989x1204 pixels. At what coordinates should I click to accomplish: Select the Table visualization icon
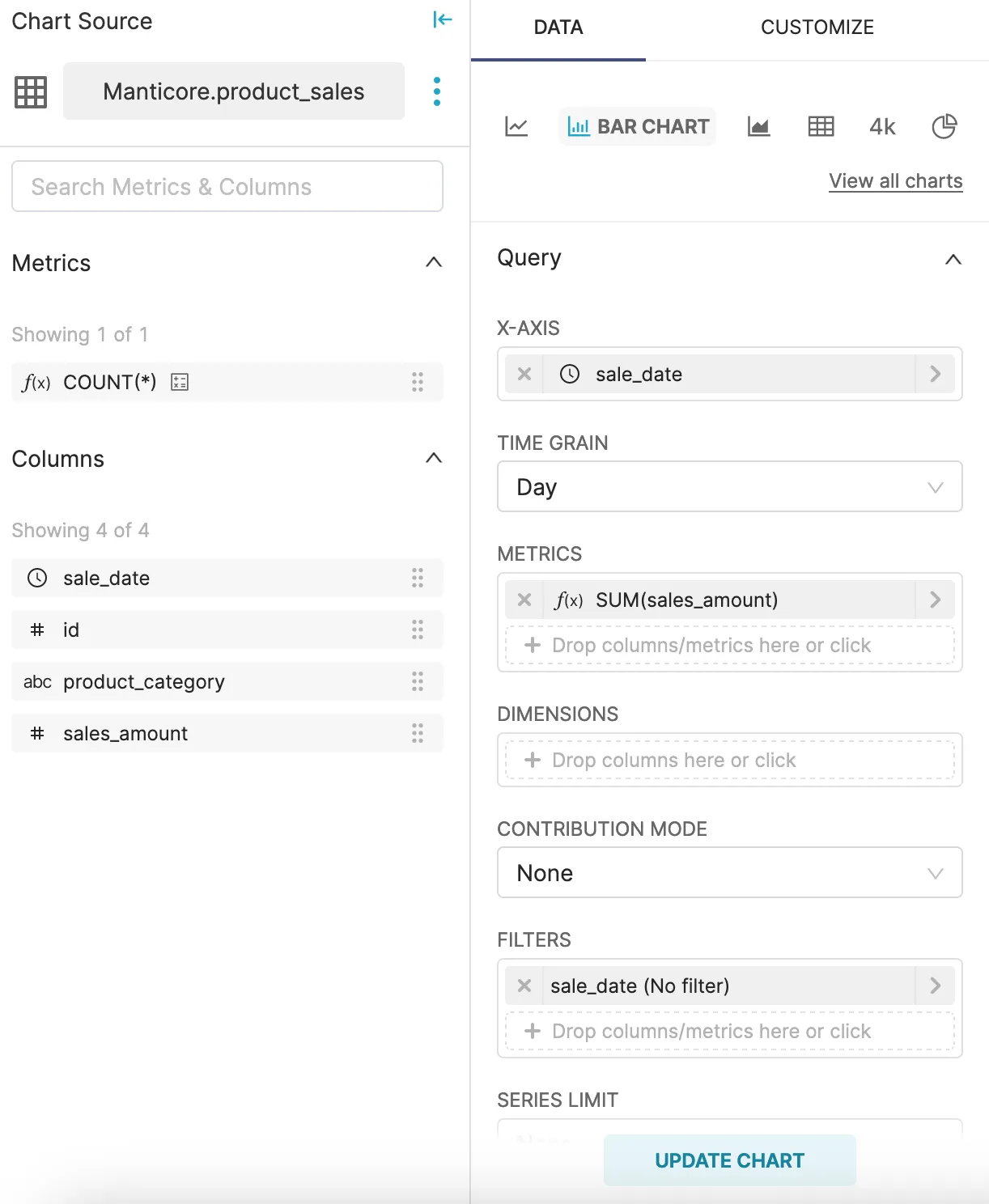[x=821, y=126]
